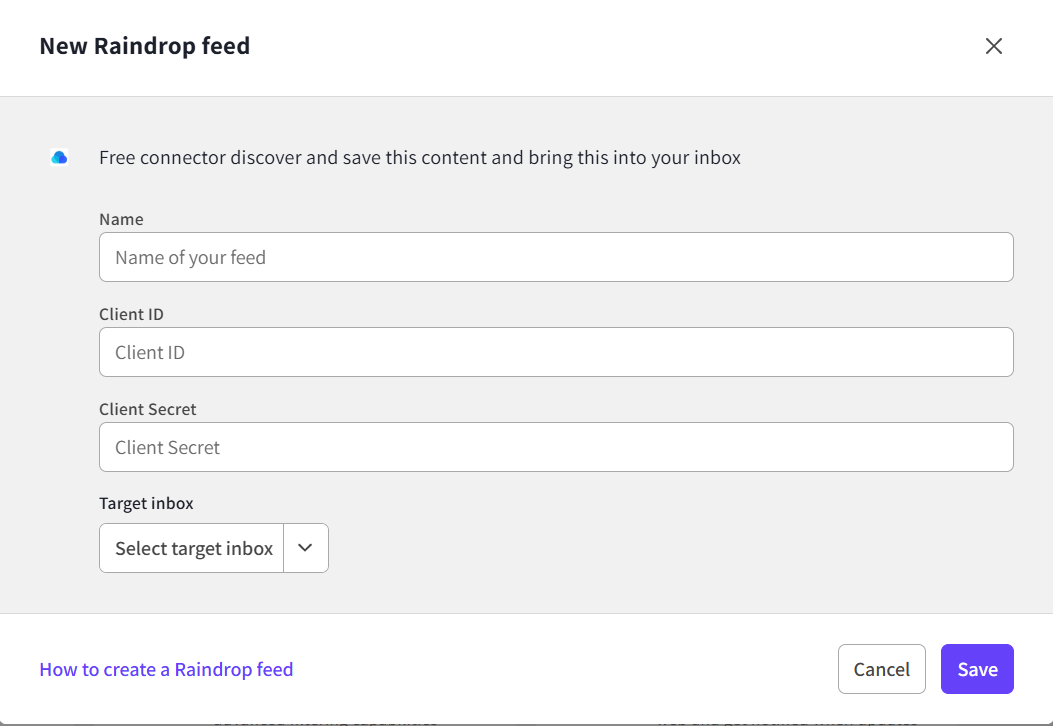Close the New Raindrop feed dialog
This screenshot has width=1053, height=726.
click(x=993, y=46)
